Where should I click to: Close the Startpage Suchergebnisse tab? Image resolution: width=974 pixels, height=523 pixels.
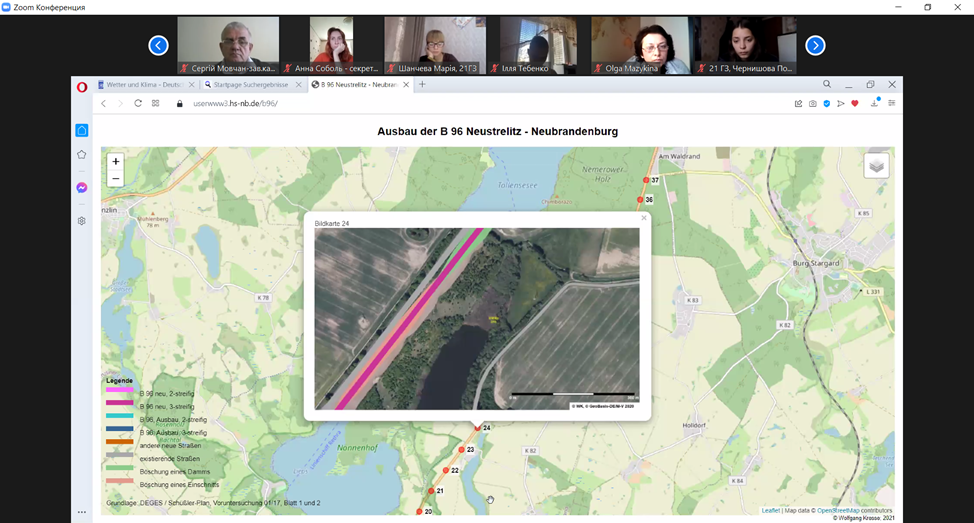(x=299, y=84)
